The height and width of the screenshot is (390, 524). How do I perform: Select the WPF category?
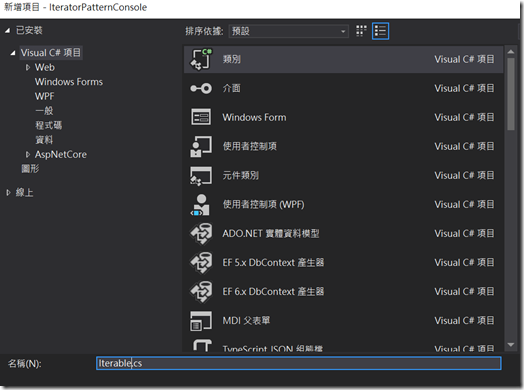click(x=44, y=96)
